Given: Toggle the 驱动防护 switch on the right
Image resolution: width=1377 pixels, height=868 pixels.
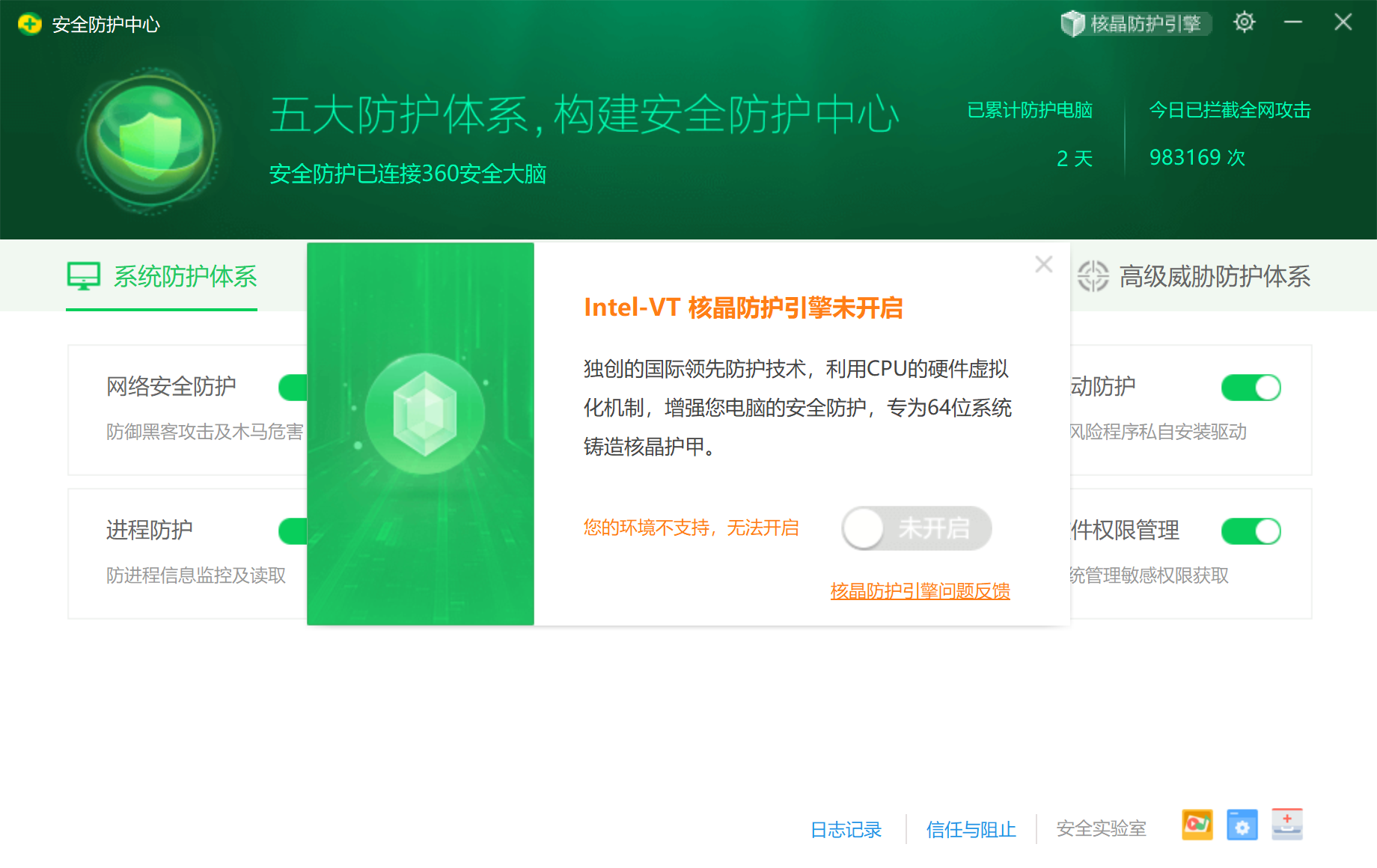Looking at the screenshot, I should (x=1251, y=388).
